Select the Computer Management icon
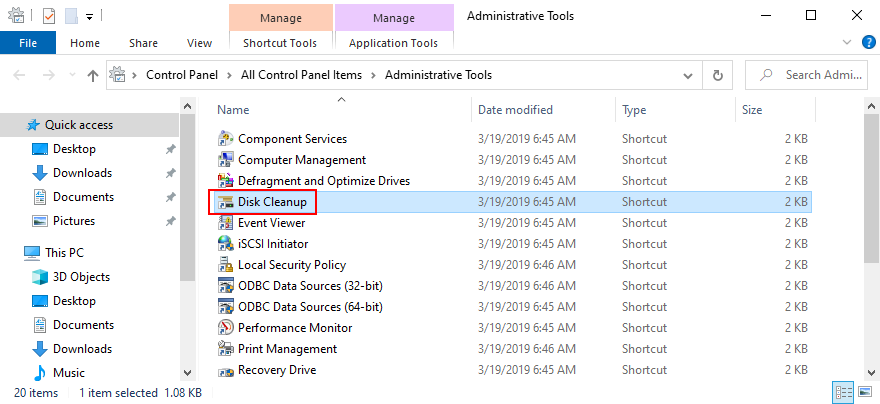880x404 pixels. coord(226,160)
